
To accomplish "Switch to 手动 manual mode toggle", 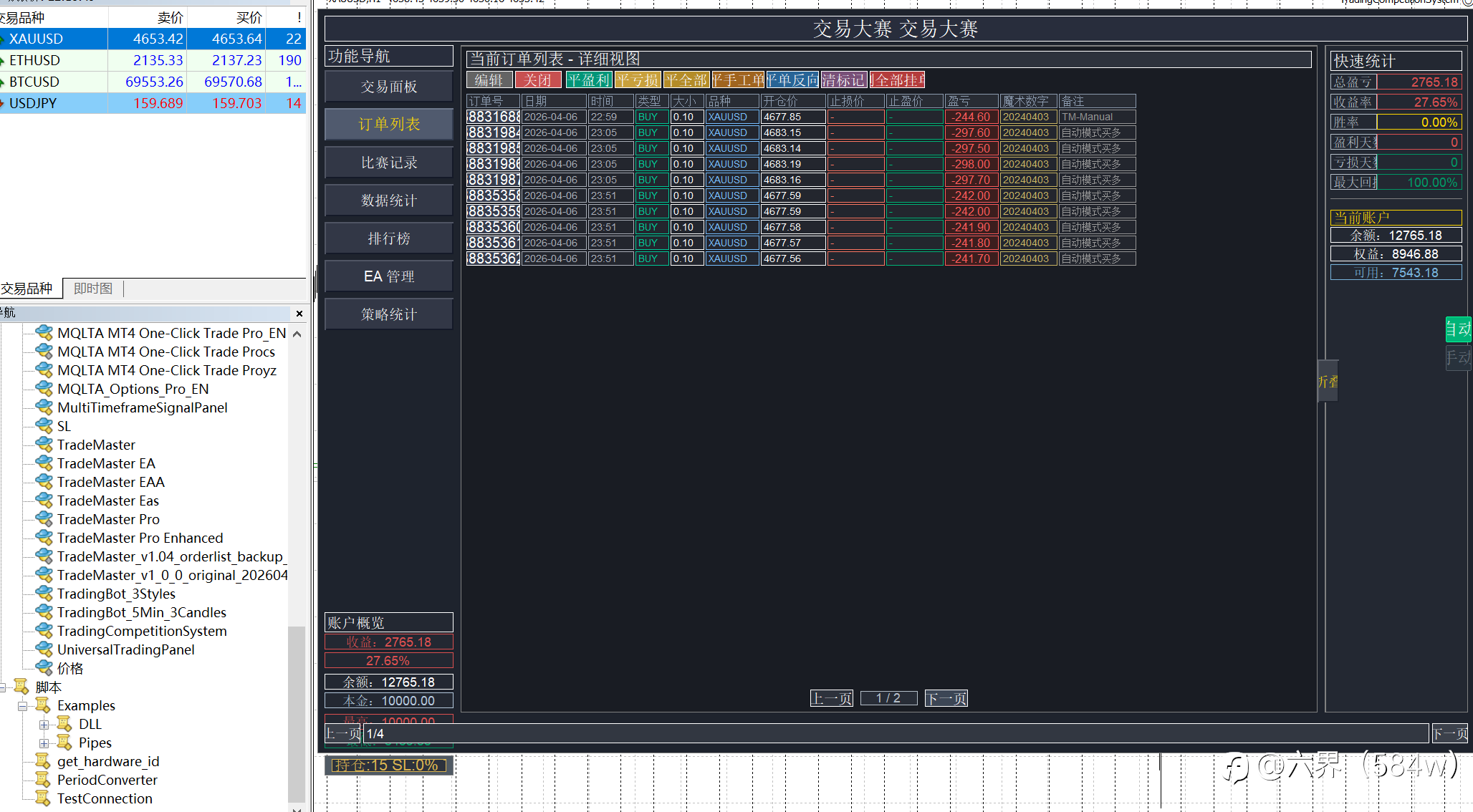I will click(1458, 357).
